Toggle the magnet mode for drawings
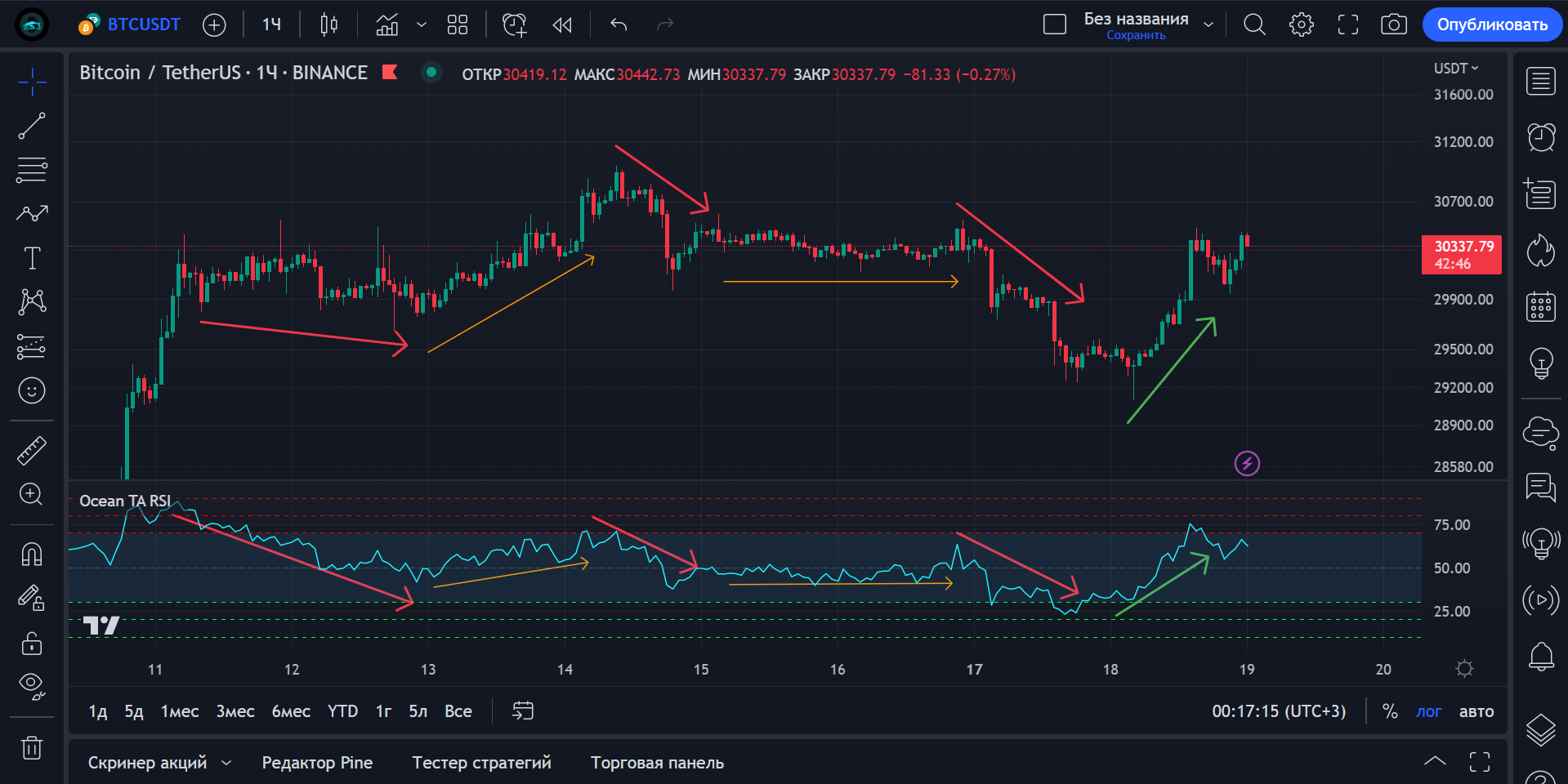The width and height of the screenshot is (1568, 784). tap(32, 555)
